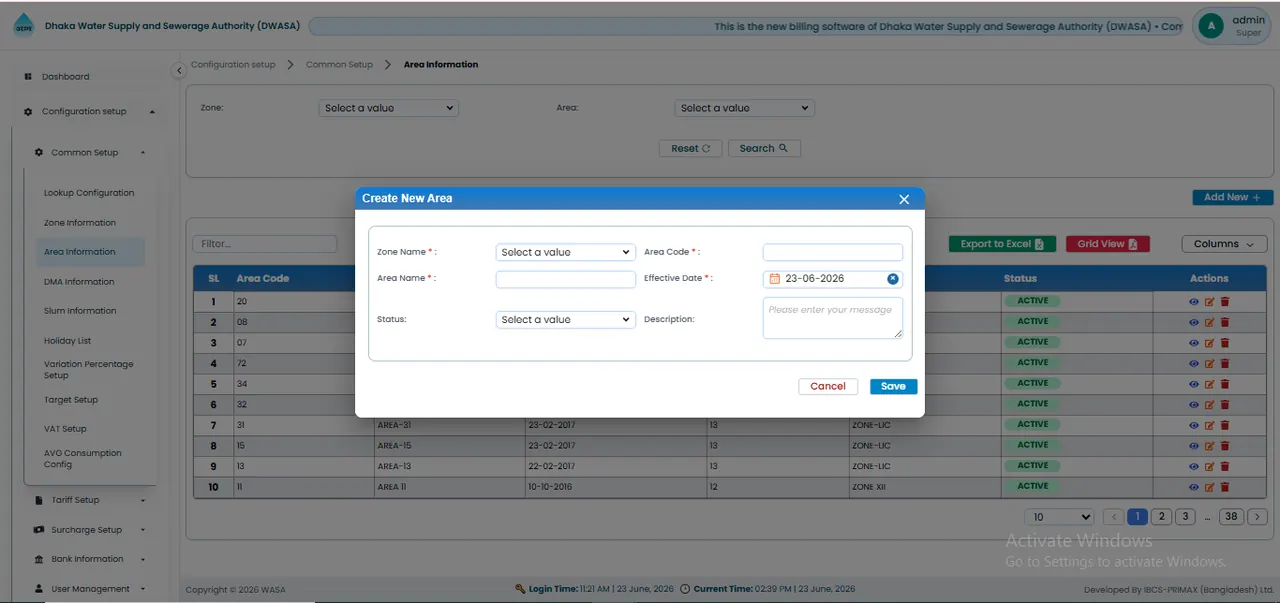The image size is (1280, 603).
Task: Go to page 2 of results
Action: pyautogui.click(x=1161, y=517)
